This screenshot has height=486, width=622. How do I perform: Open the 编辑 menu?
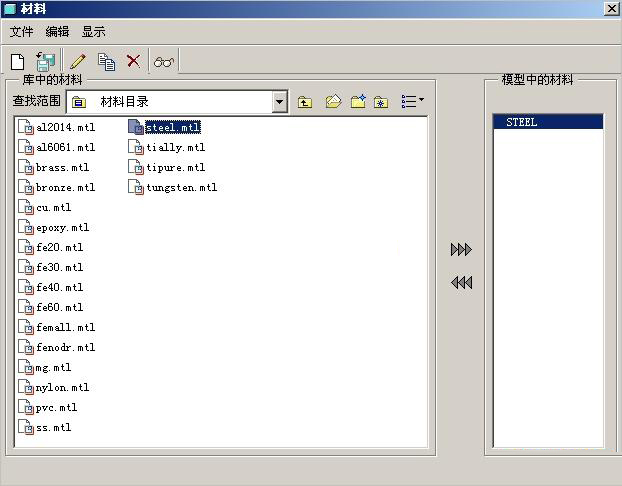[x=57, y=31]
